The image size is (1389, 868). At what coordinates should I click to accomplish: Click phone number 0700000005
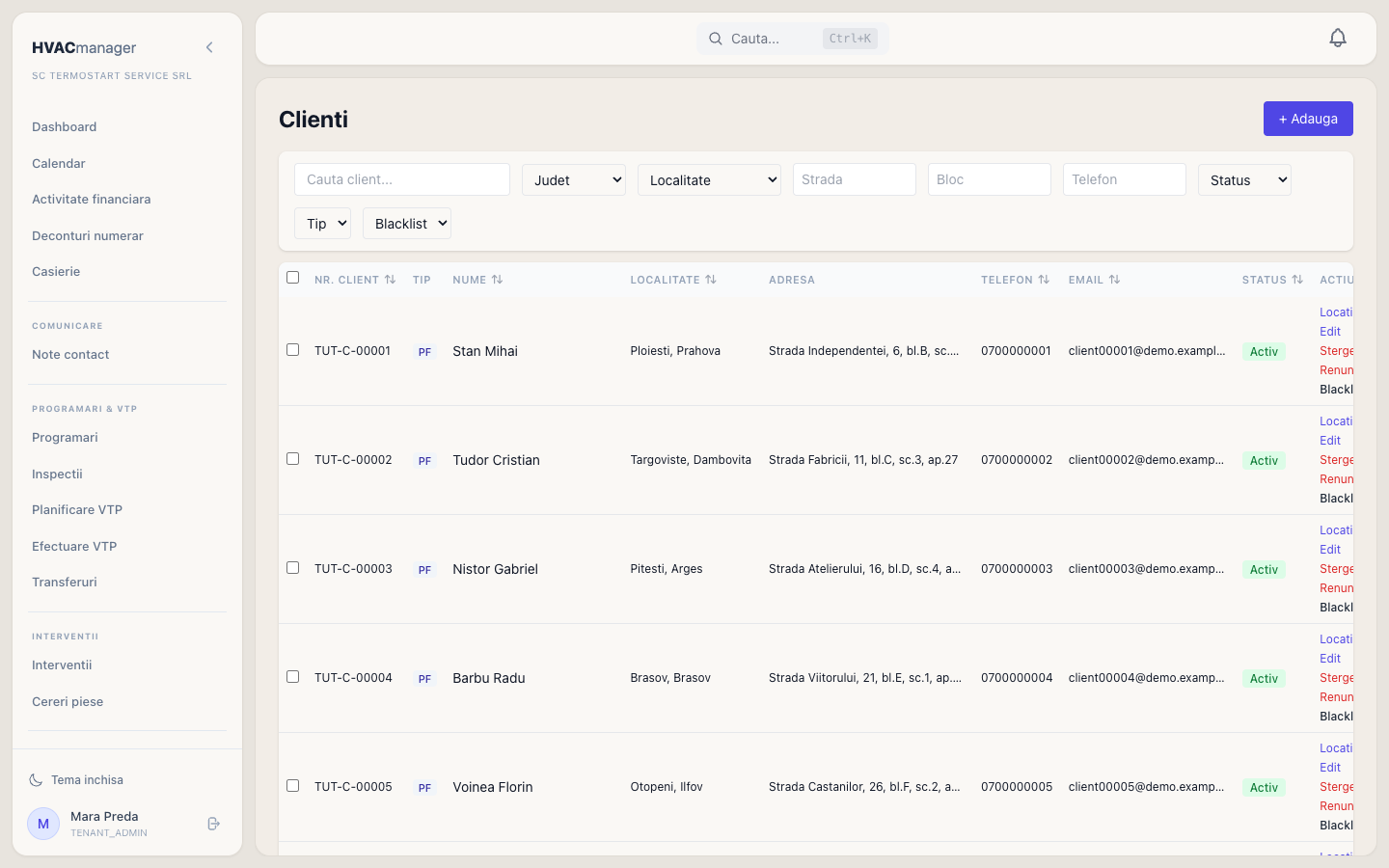[x=1017, y=787]
